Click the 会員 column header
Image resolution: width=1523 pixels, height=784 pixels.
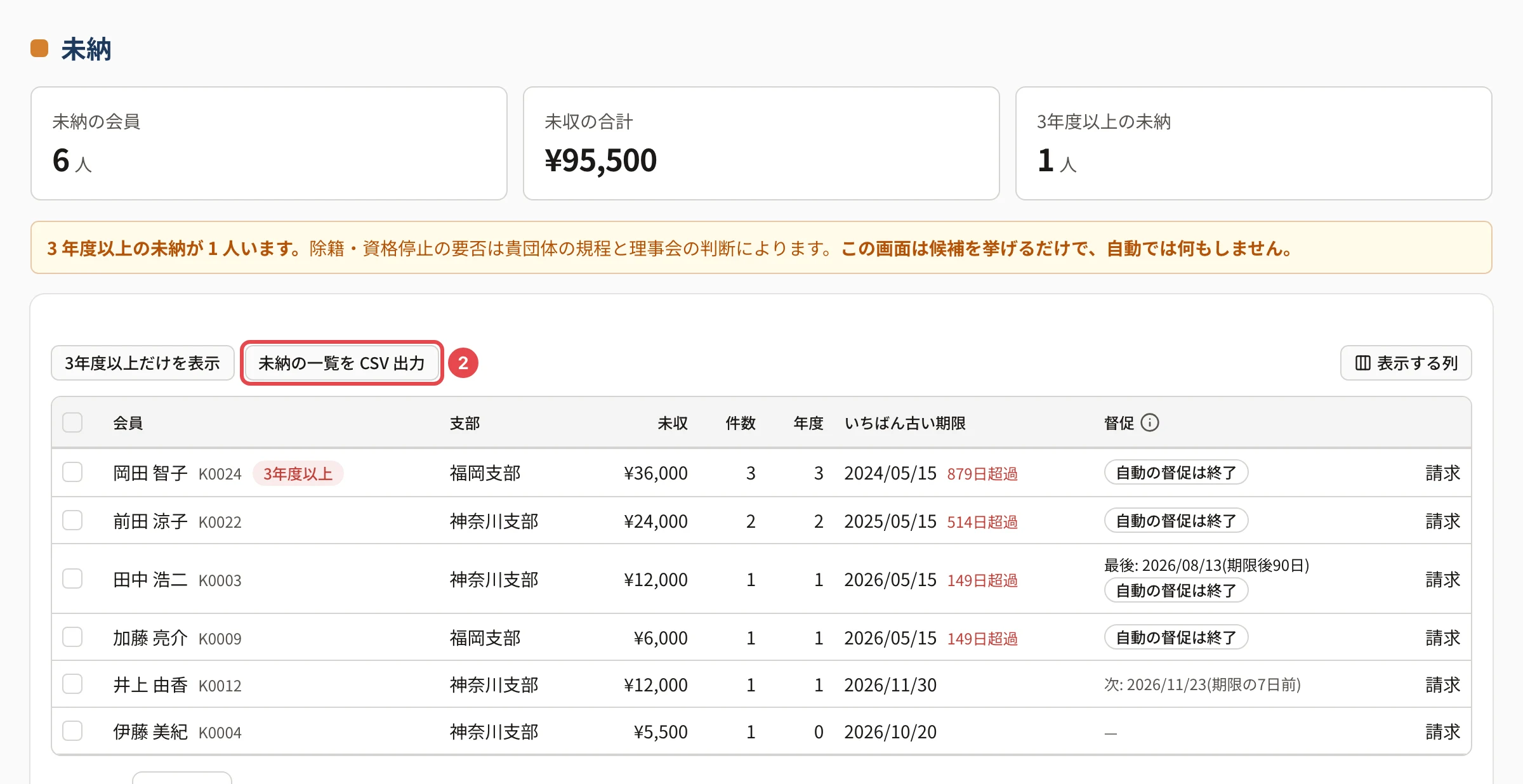coord(128,423)
